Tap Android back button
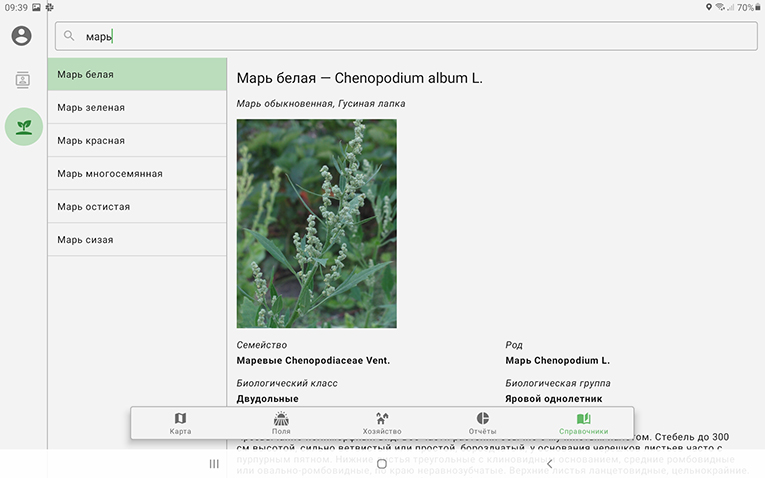The height and width of the screenshot is (478, 765). [550, 464]
